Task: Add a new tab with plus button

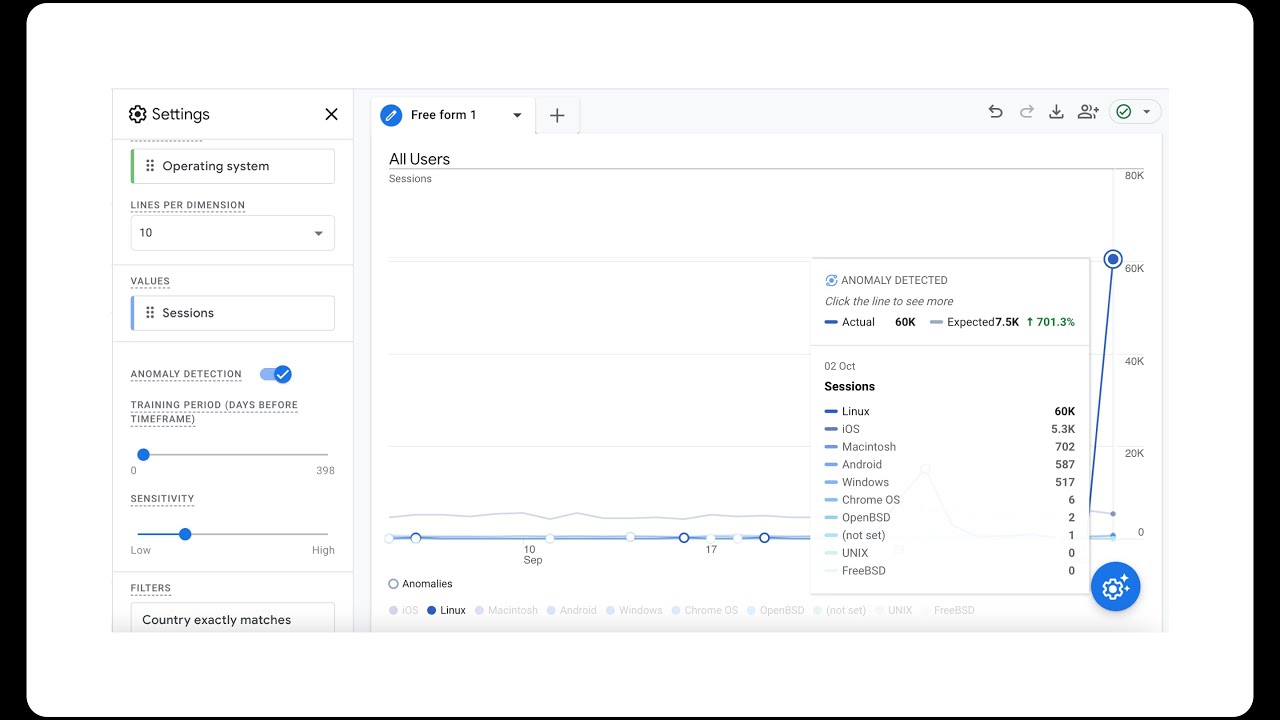Action: click(557, 115)
